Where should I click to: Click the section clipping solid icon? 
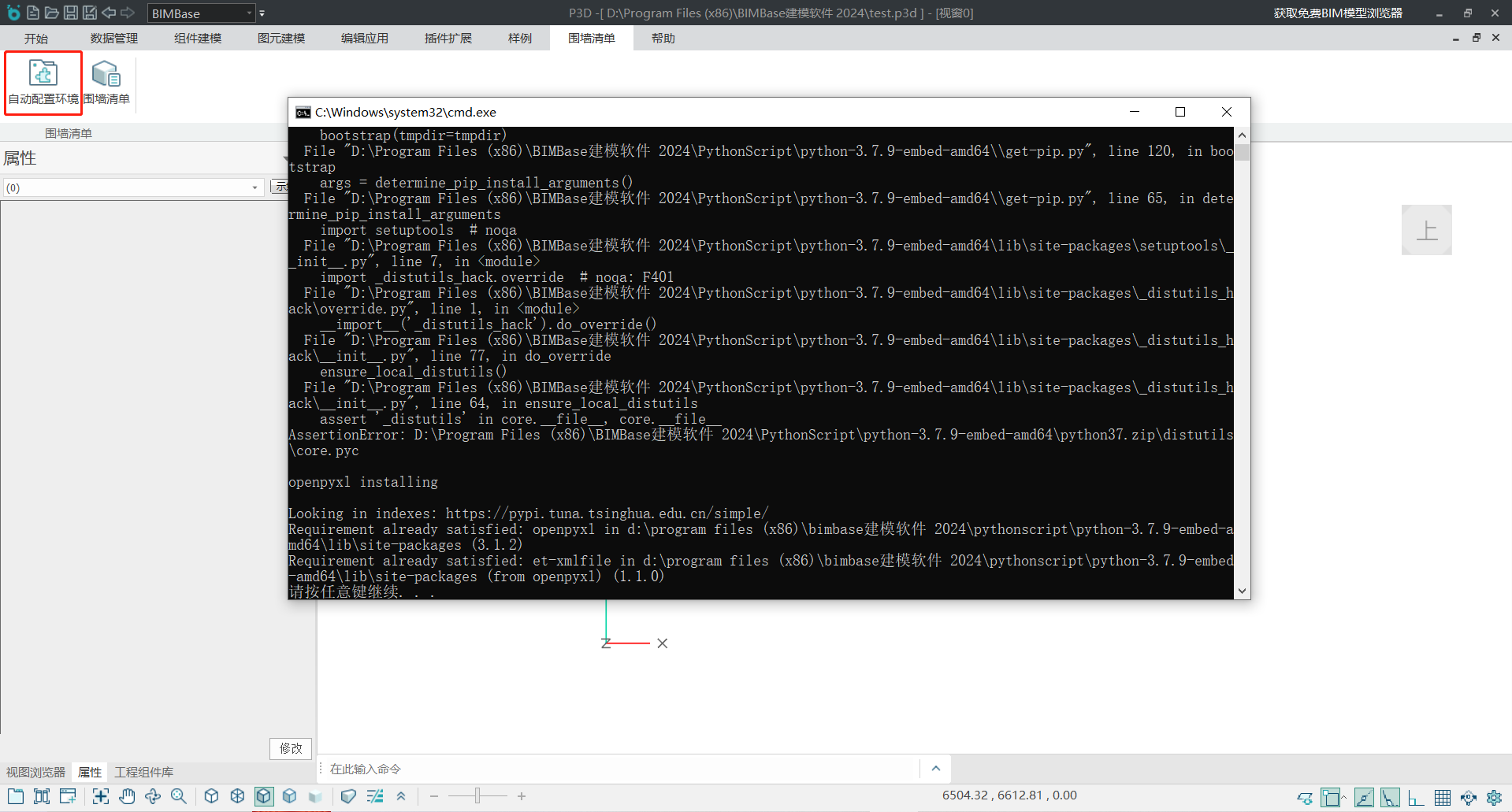coord(348,796)
